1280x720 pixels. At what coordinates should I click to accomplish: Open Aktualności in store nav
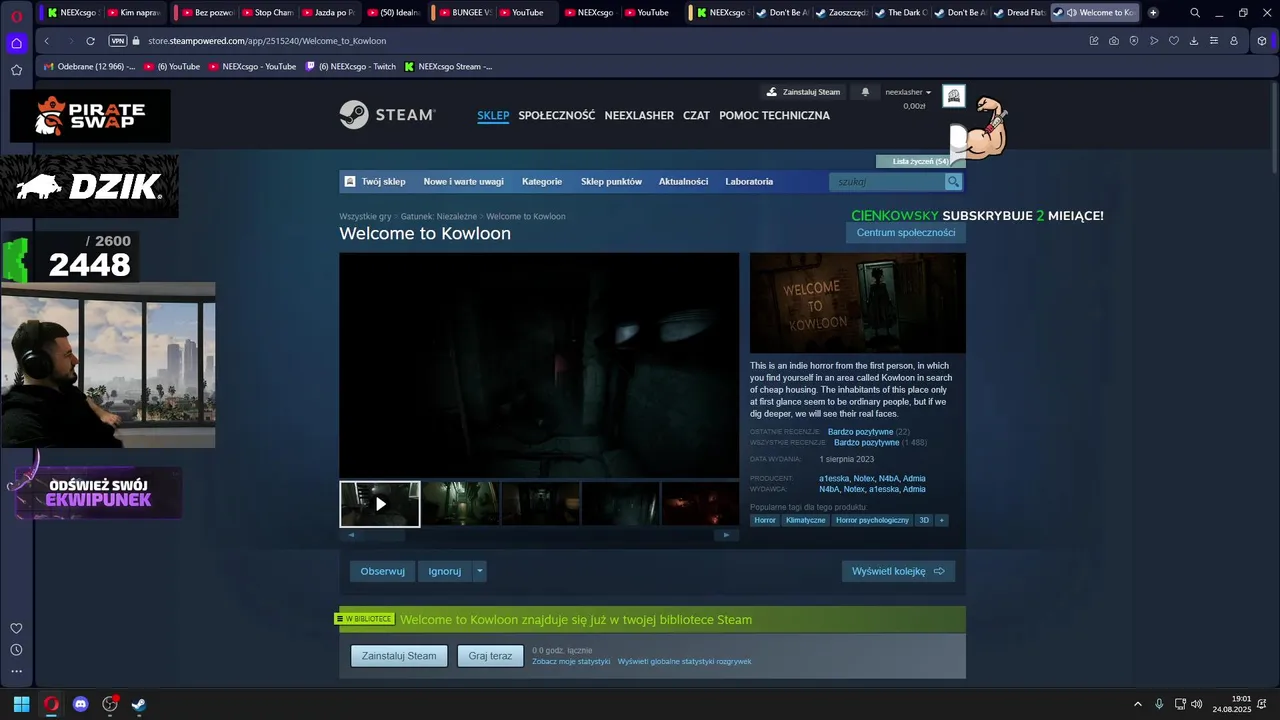coord(683,182)
